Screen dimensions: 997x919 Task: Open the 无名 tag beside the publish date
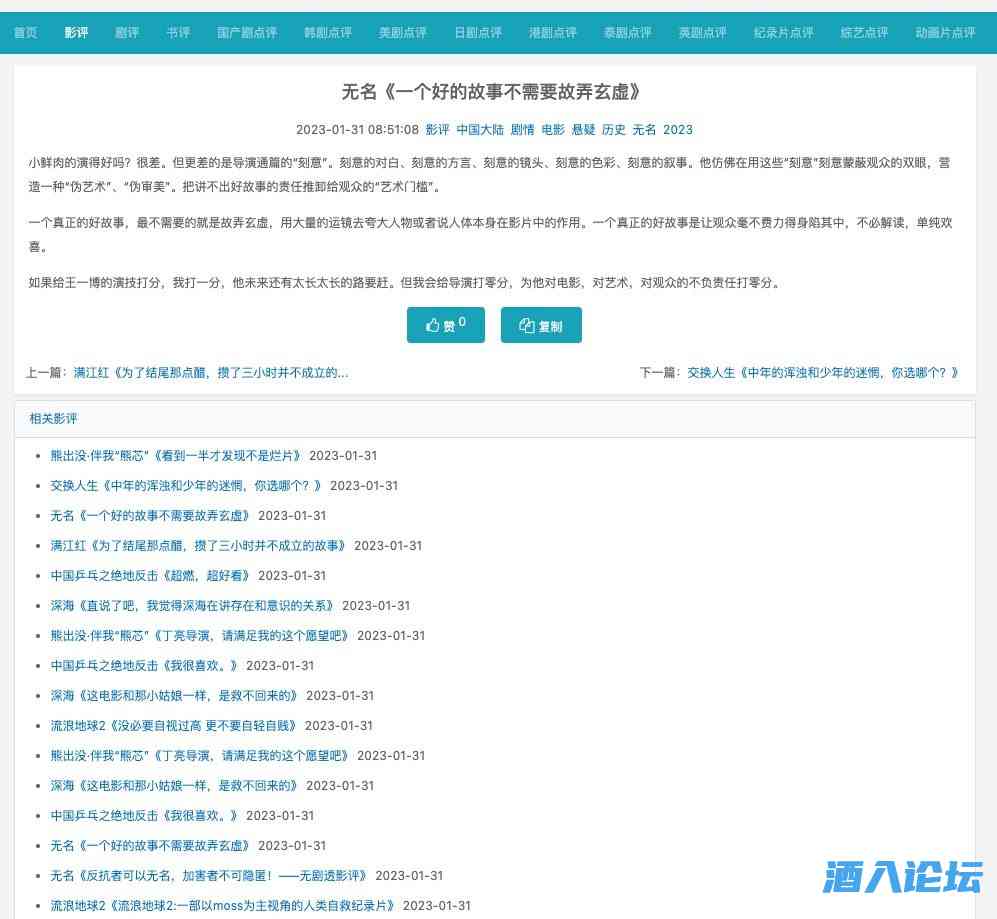[644, 130]
